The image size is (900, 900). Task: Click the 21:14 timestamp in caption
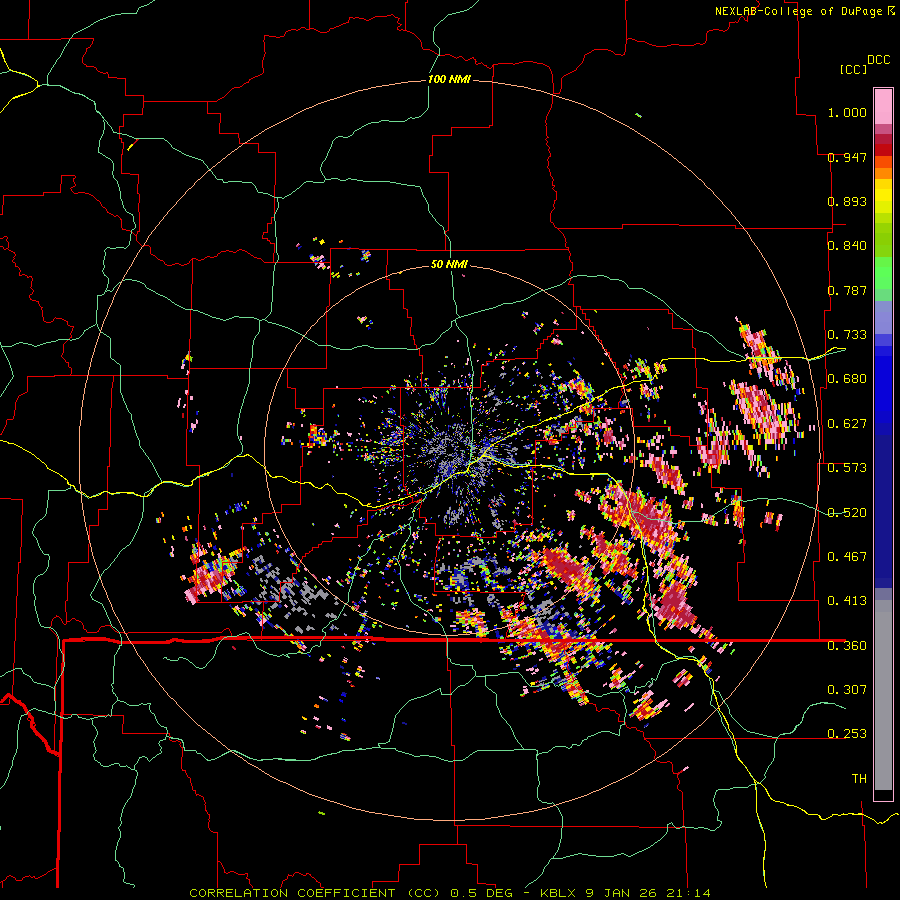[688, 893]
